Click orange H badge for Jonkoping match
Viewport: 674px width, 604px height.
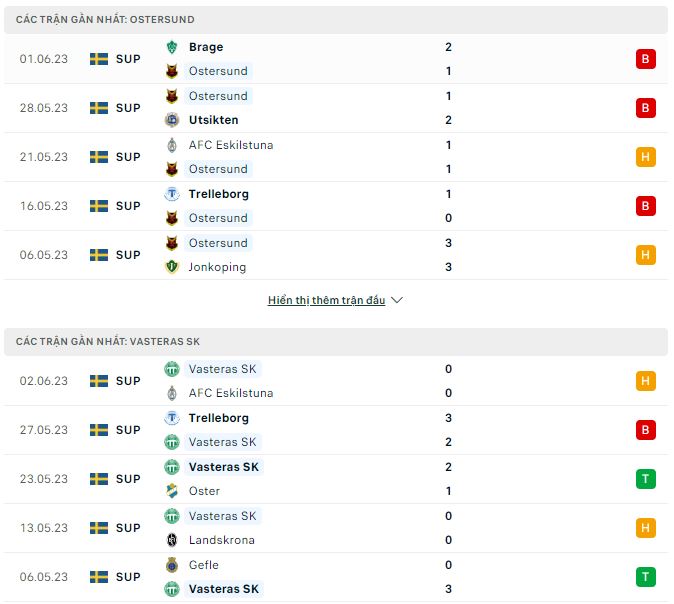tap(645, 255)
